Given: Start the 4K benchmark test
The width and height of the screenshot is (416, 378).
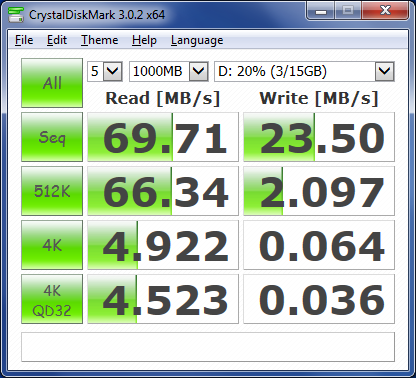Looking at the screenshot, I should click(52, 245).
